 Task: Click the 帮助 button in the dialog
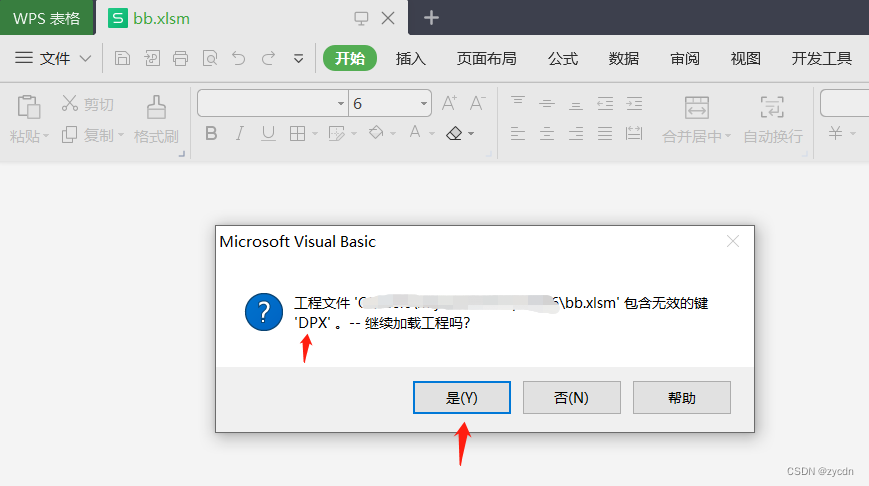[x=682, y=397]
